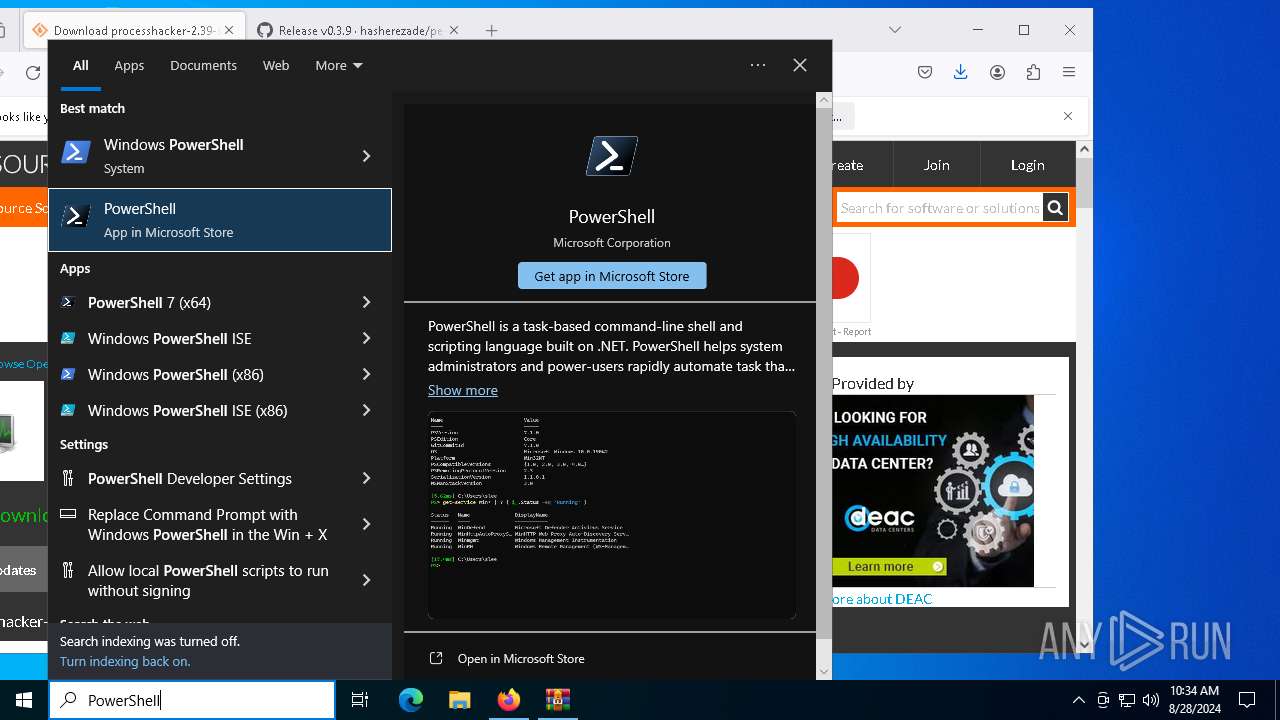1280x720 pixels.
Task: Switch to Firefox in taskbar
Action: coord(508,700)
